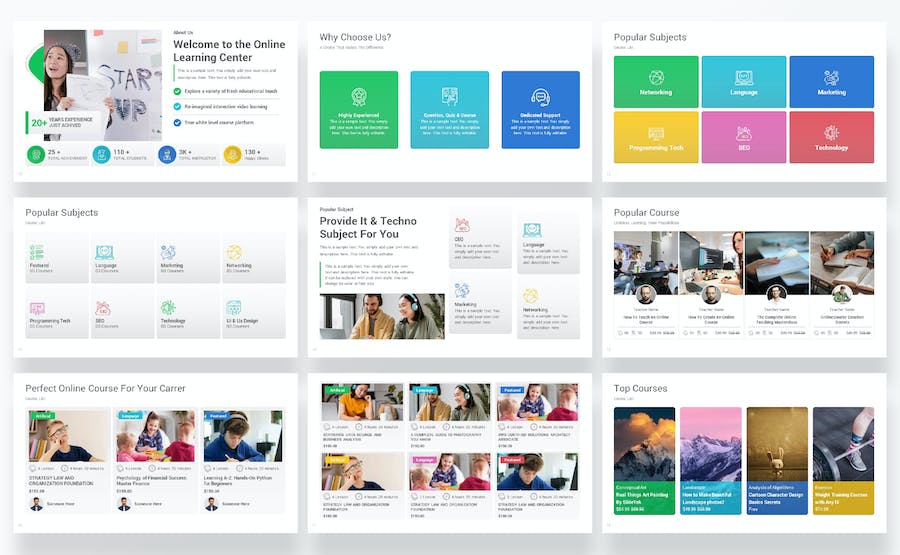Click the teacher avatar on Complete Online Teaching Masterclass
The width and height of the screenshot is (900, 555).
777,294
